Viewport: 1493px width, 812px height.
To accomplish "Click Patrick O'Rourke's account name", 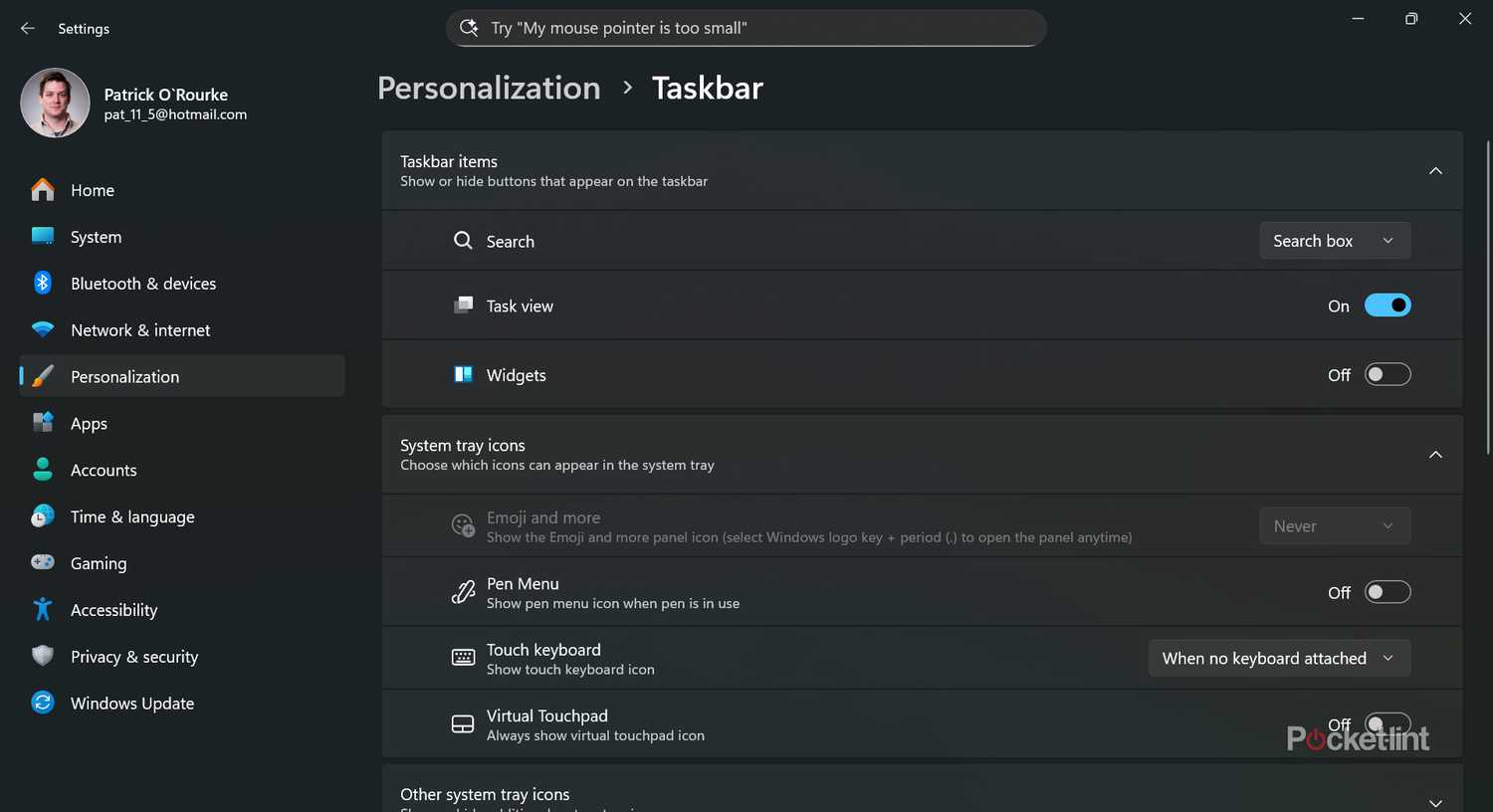I will tap(165, 95).
